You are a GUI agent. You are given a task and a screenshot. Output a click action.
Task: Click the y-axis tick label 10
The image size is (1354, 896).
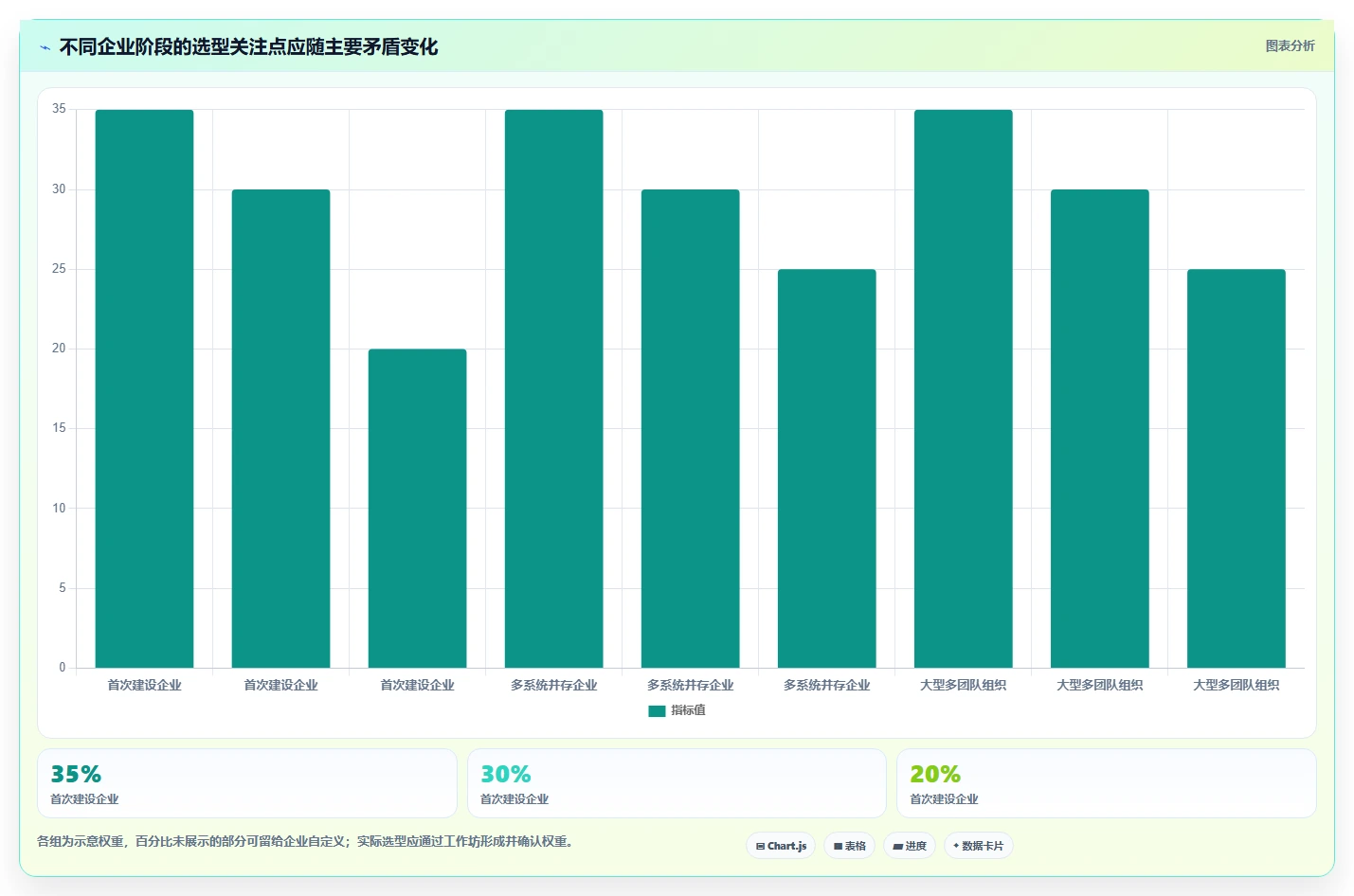point(59,509)
